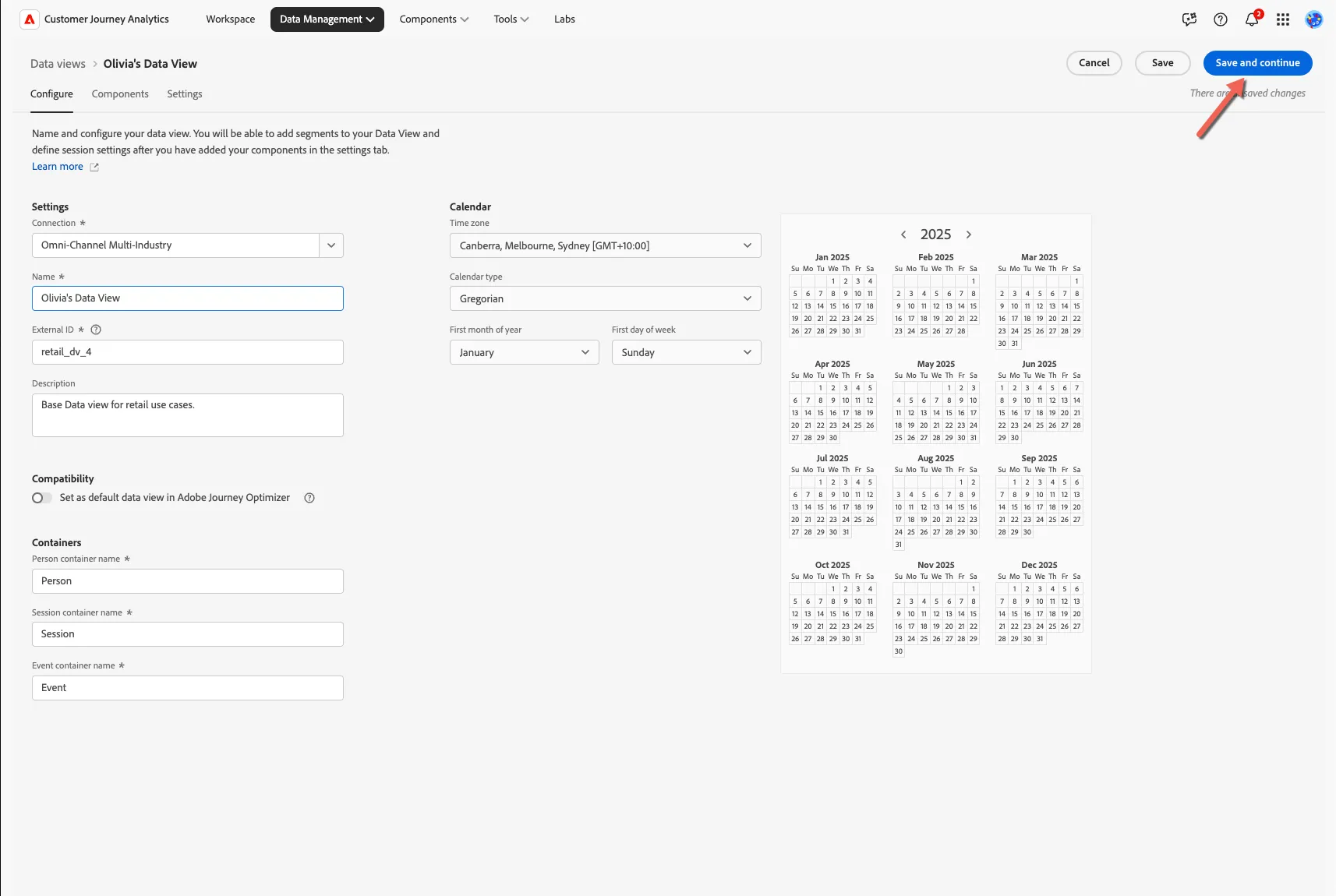Open the Labs menu item
1336x896 pixels.
pyautogui.click(x=564, y=19)
